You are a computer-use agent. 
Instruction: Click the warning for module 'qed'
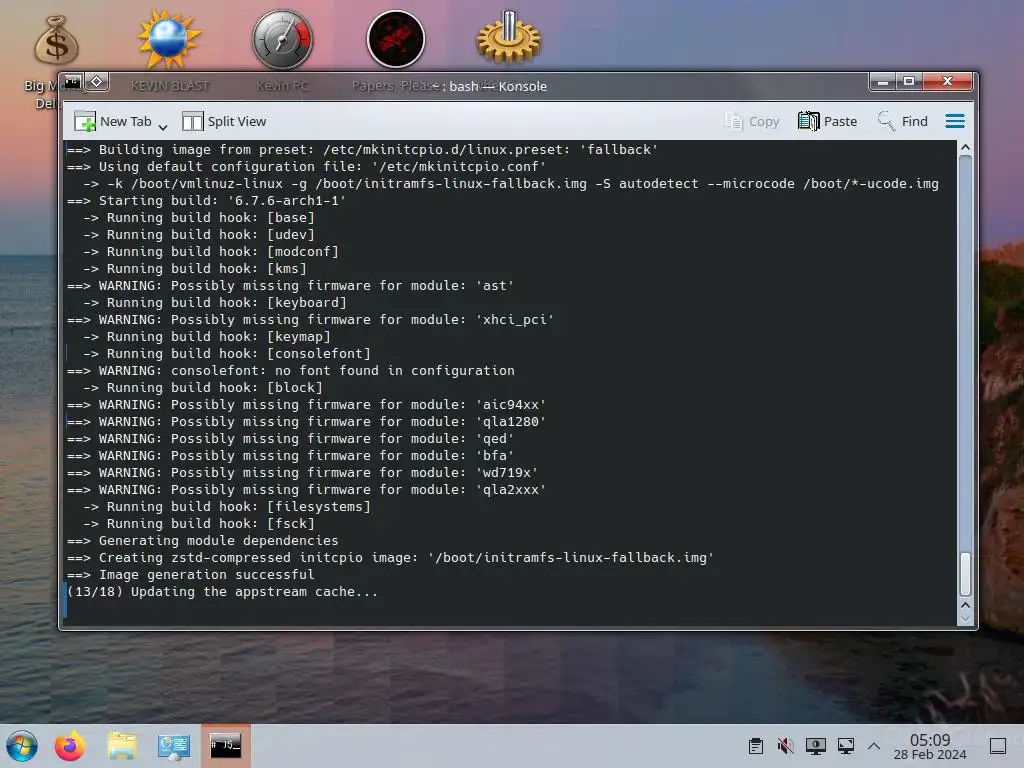tap(291, 439)
